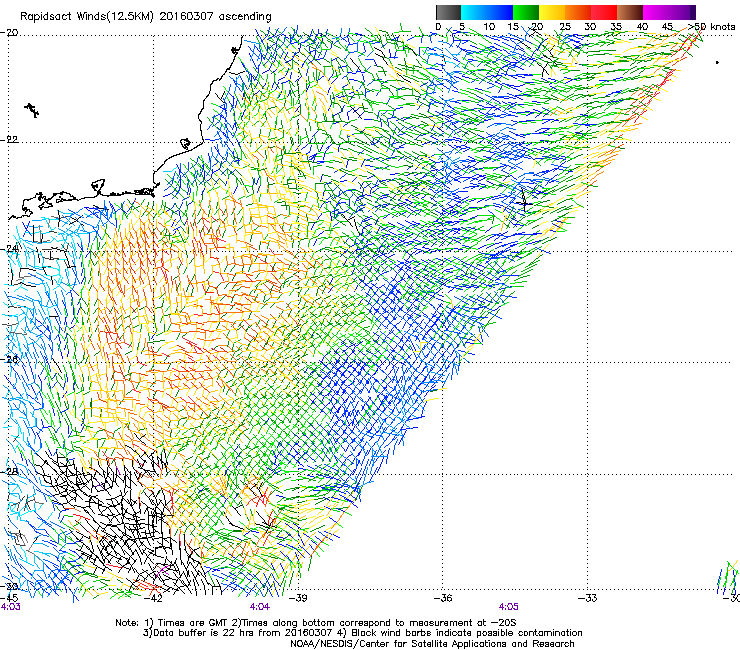Click the '-24' latitude label
The image size is (740, 650).
click(9, 248)
